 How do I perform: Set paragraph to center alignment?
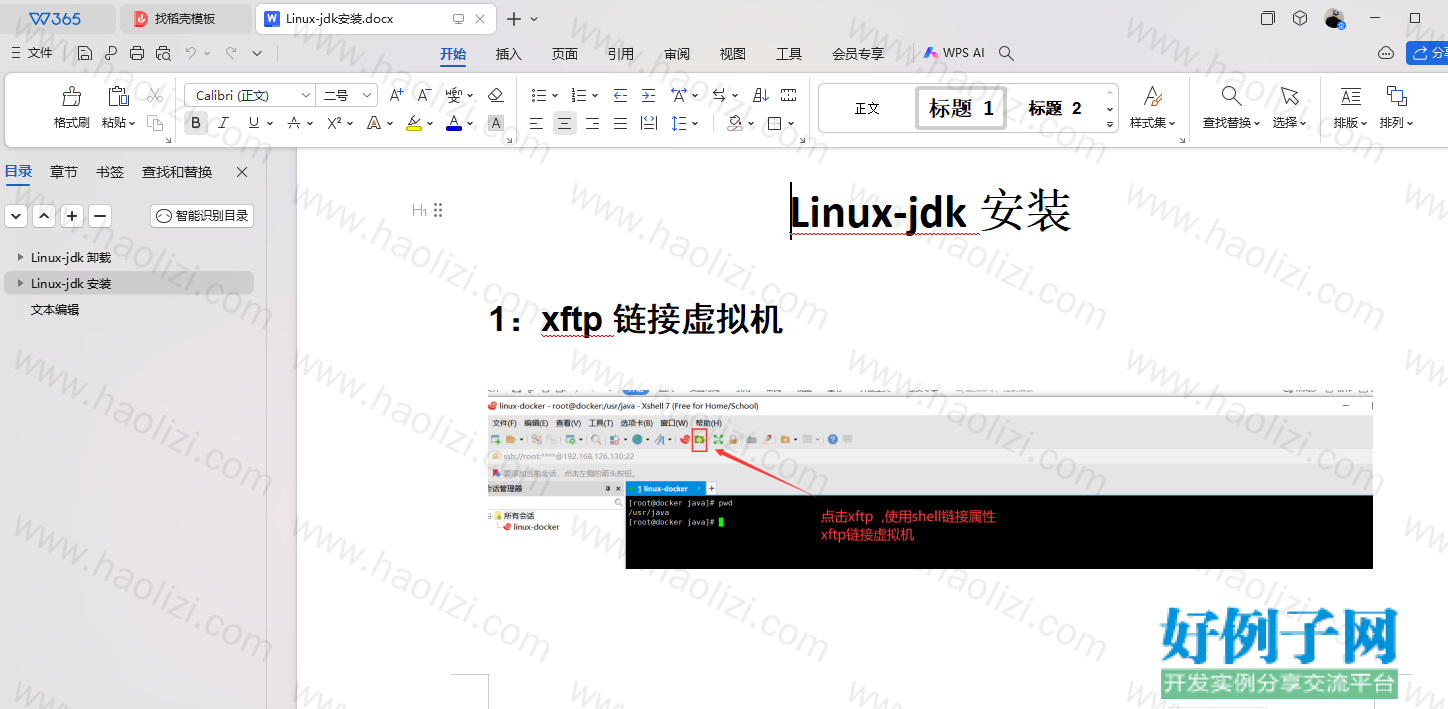tap(564, 123)
